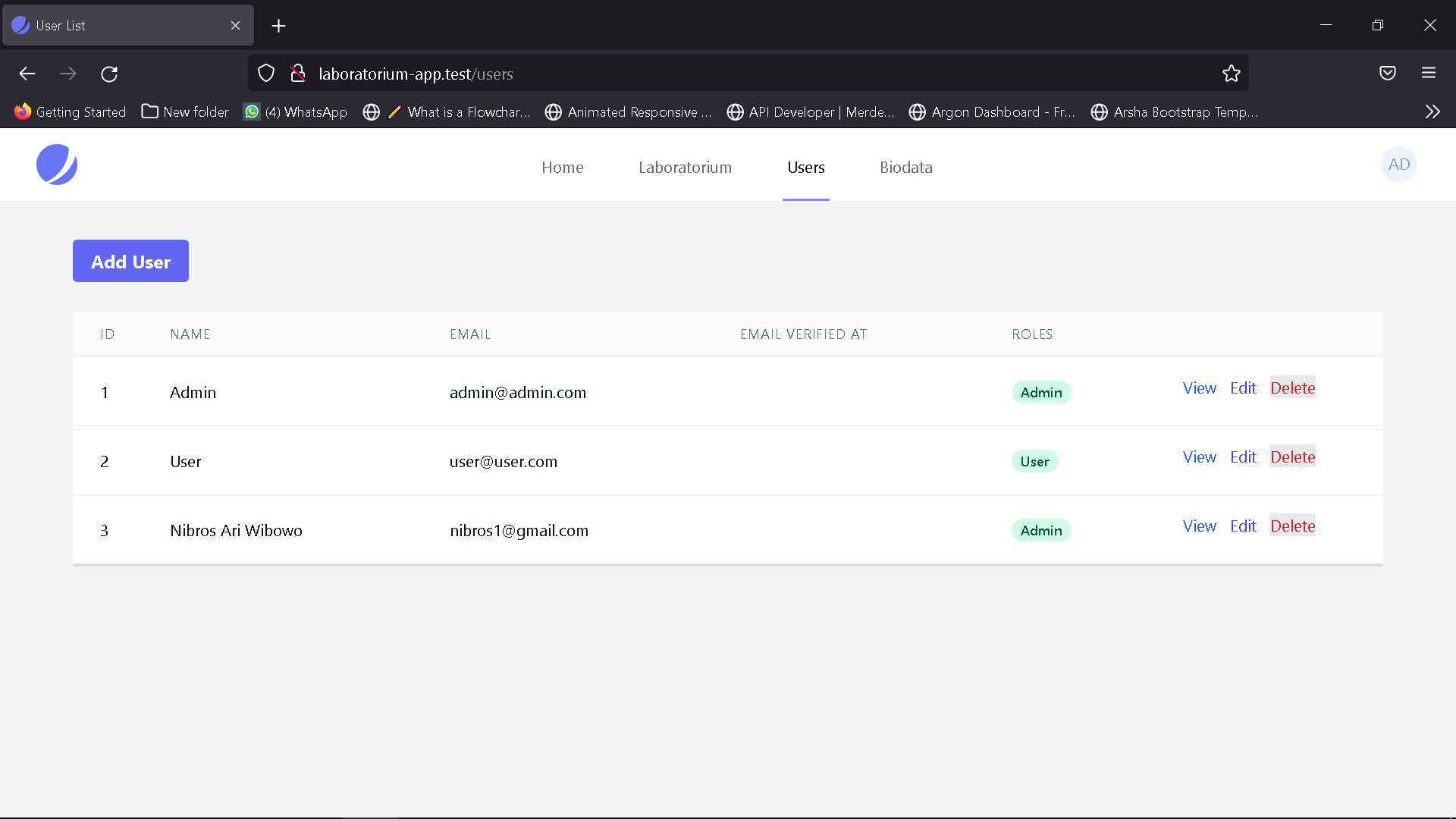Open a new browser tab
Screen dimensions: 1456x819
[x=278, y=25]
